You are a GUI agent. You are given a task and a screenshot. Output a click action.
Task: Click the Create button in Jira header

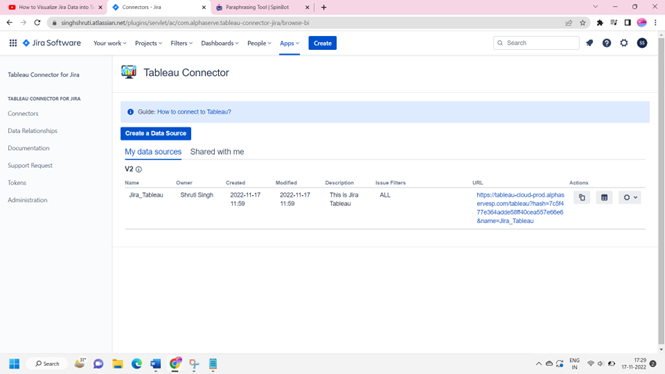click(322, 43)
